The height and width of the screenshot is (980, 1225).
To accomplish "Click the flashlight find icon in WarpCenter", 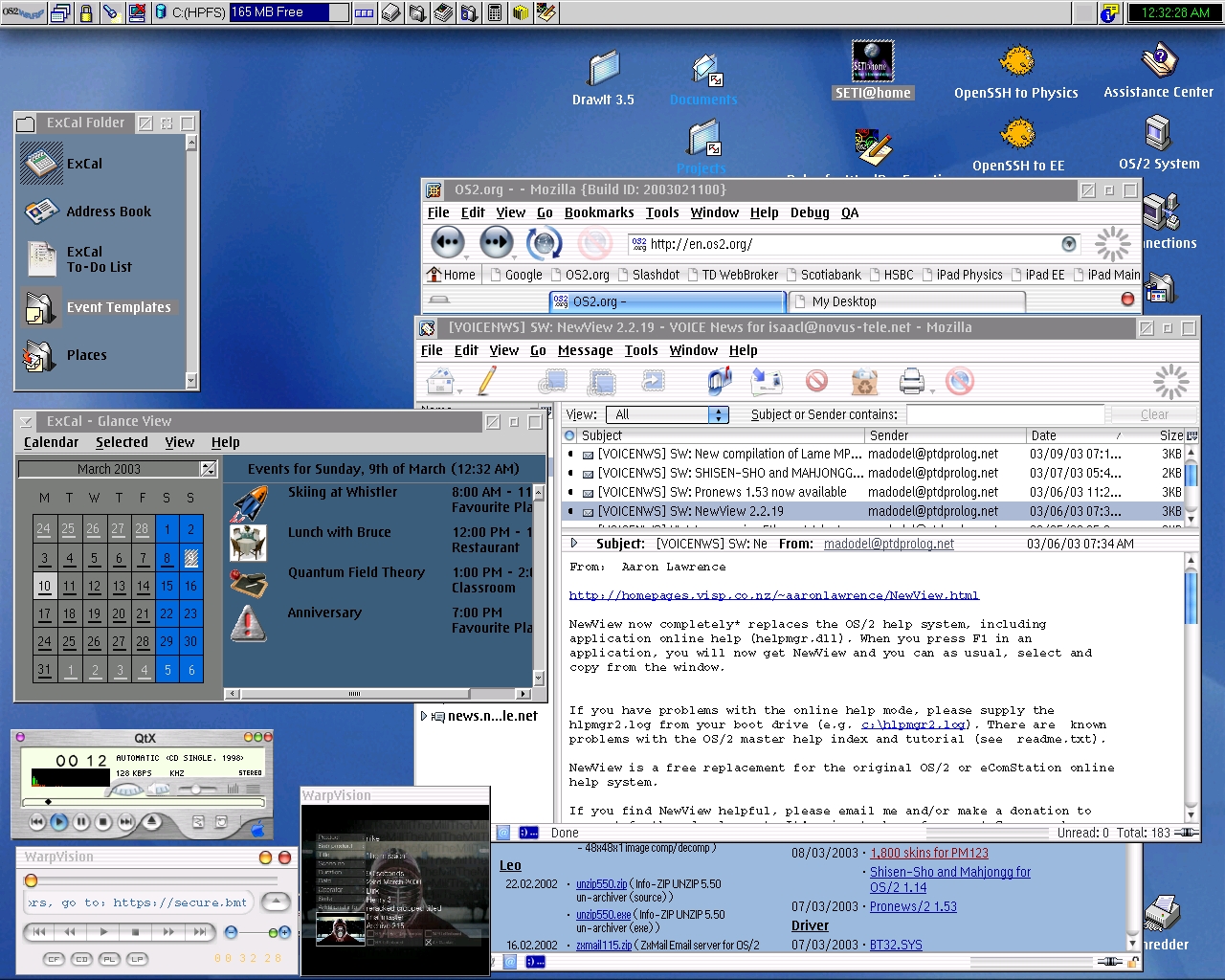I will 110,12.
